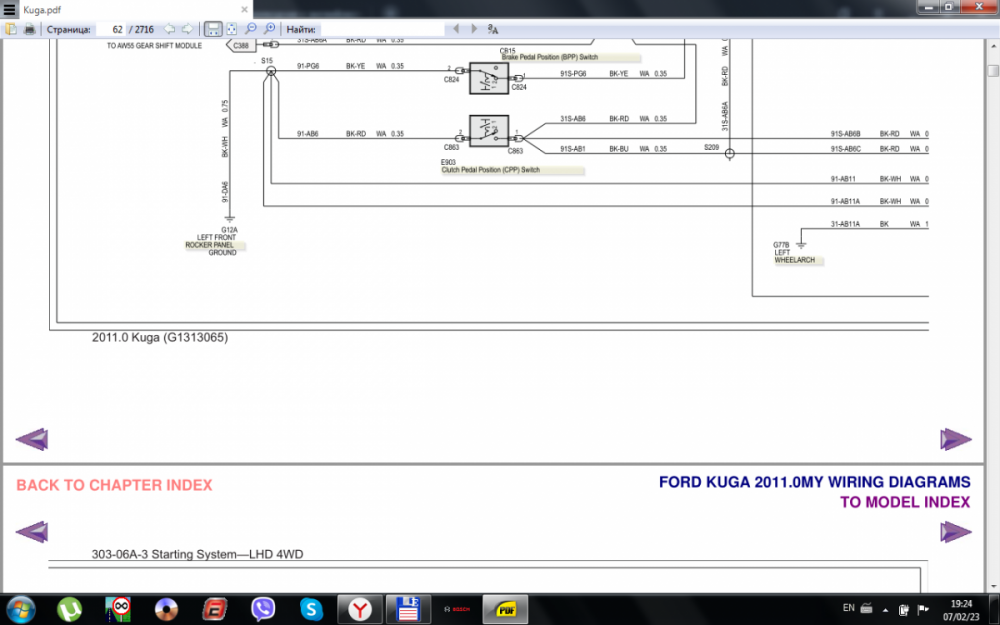Click the Brake Pedal Position switch symbol
The width and height of the screenshot is (1000, 625).
489,78
